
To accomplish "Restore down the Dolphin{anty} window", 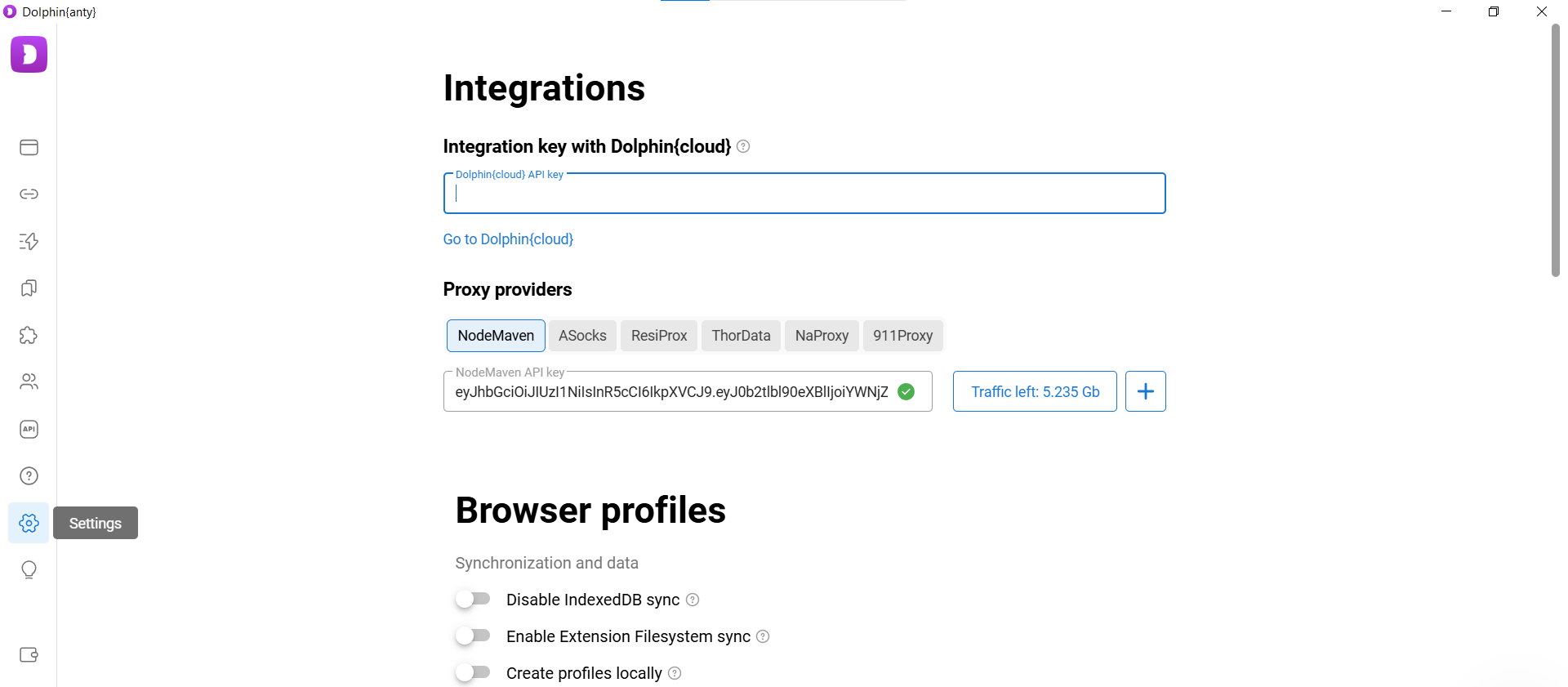I will pyautogui.click(x=1494, y=11).
